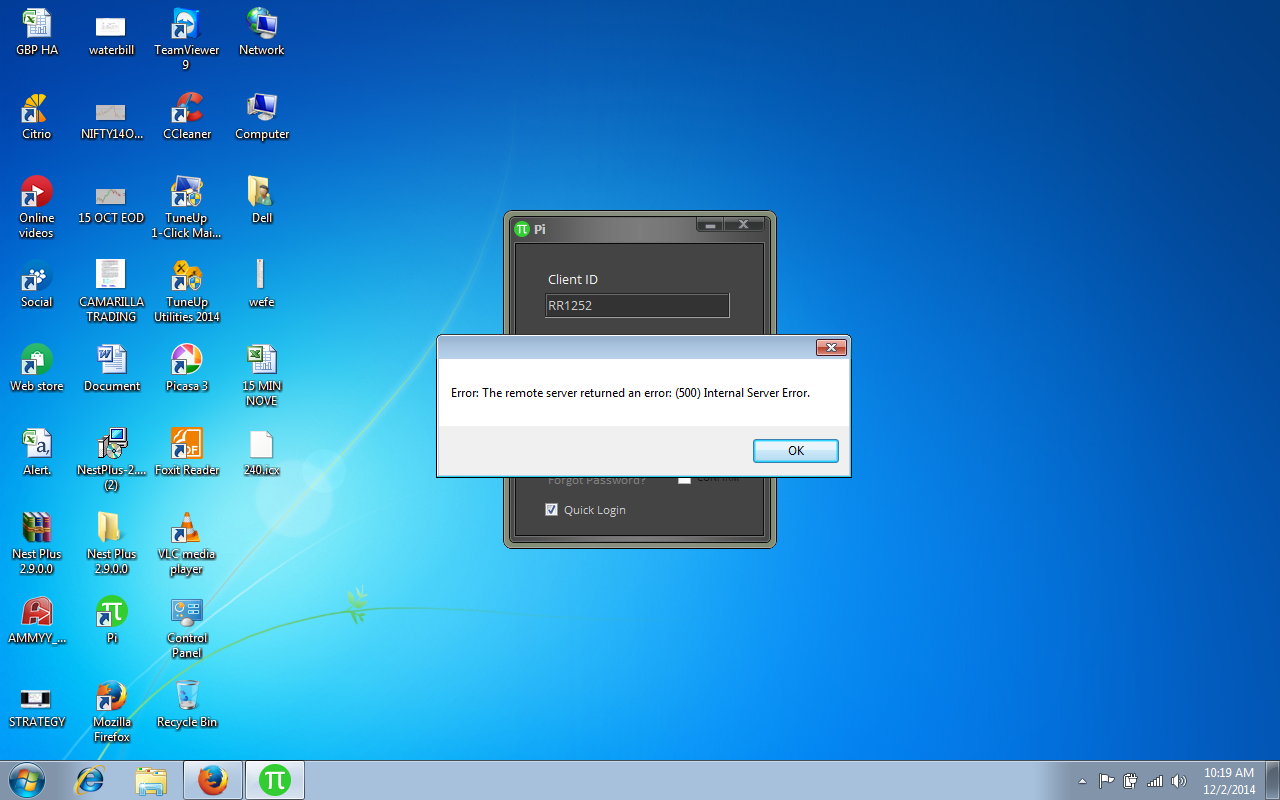The image size is (1280, 800).
Task: Launch Mozilla Firefox from the desktop
Action: pos(111,712)
